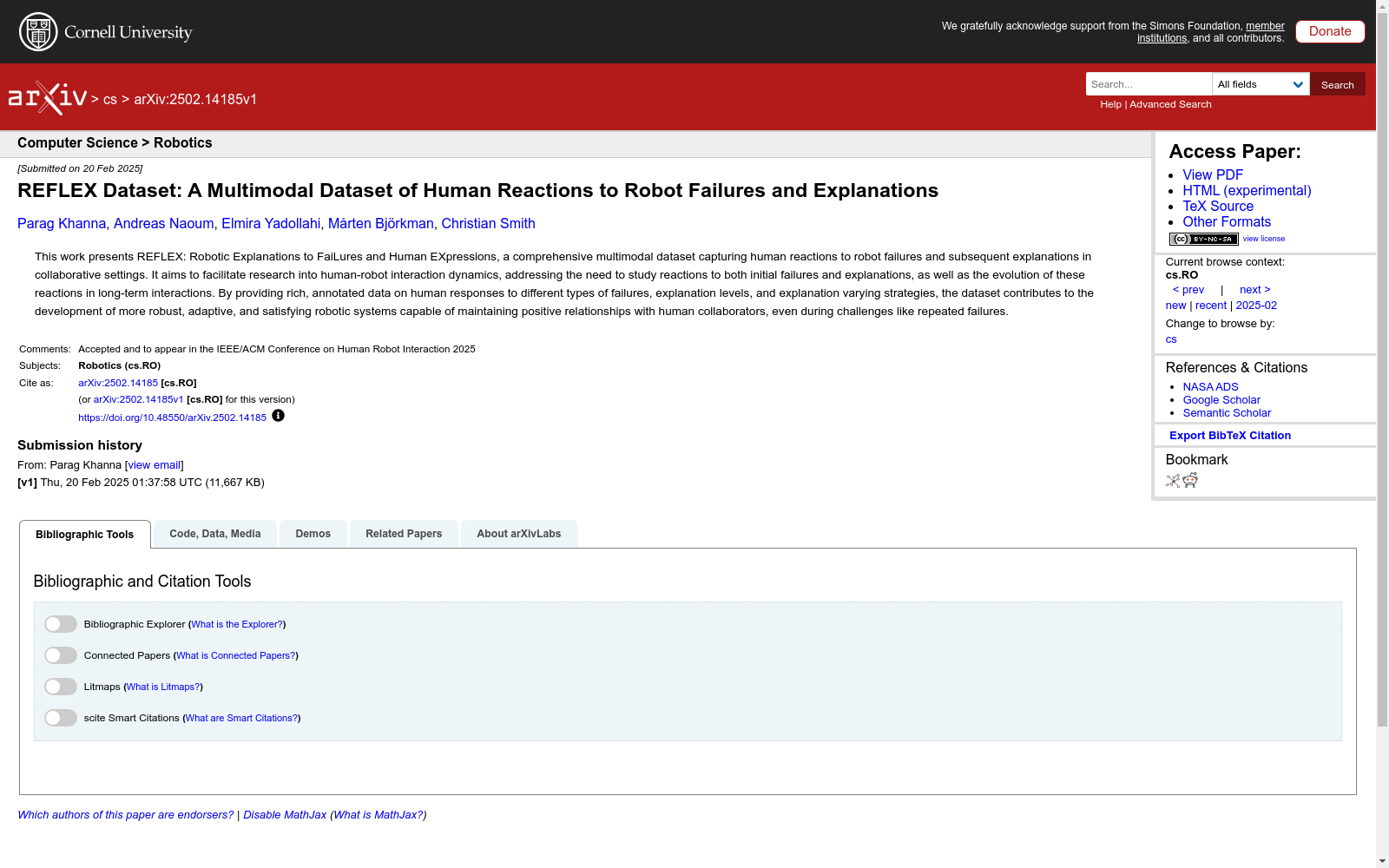
Task: Click the view license link
Action: coord(1264,239)
